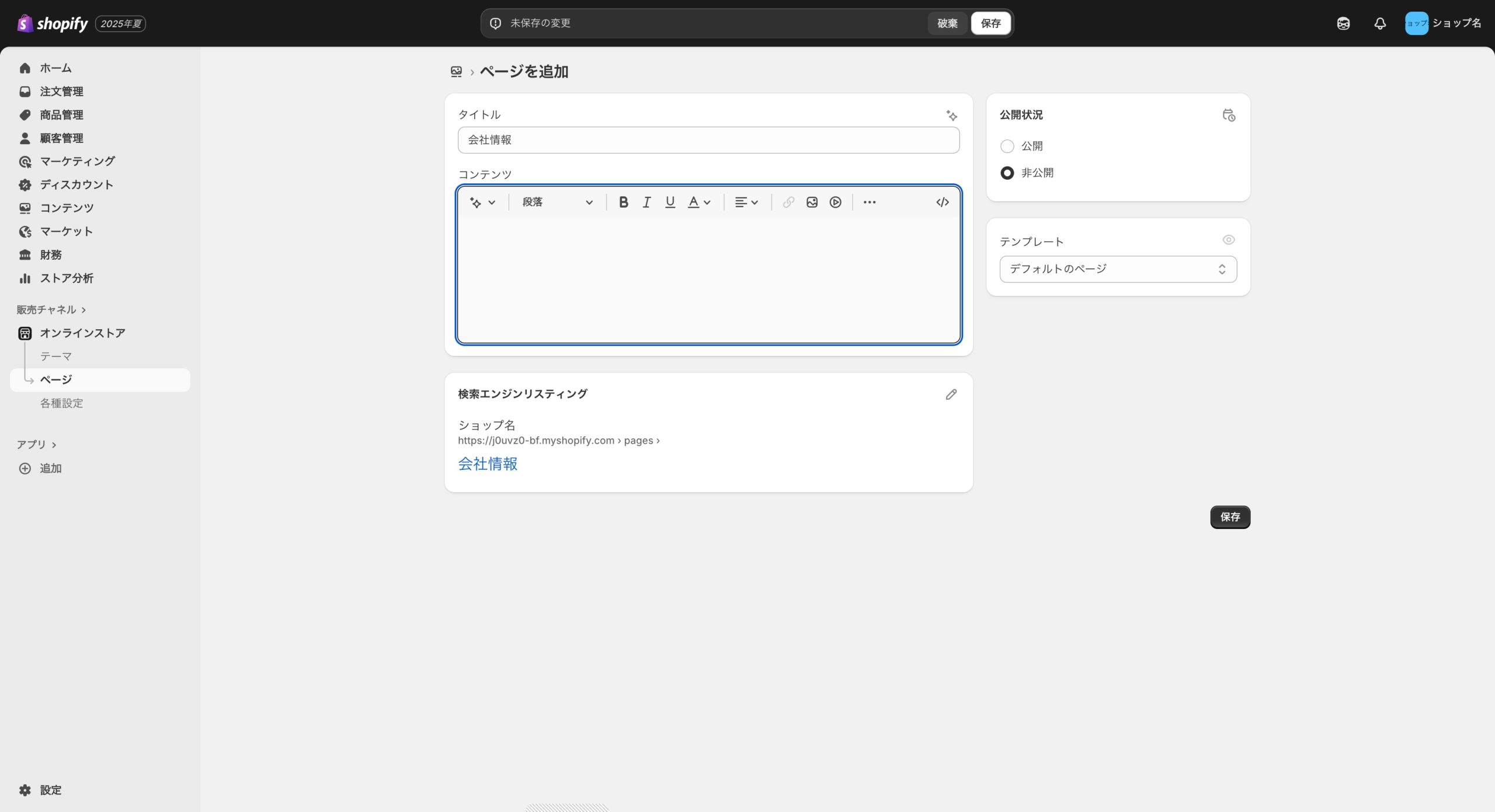Screen dimensions: 1495x812
Task: Open the 段落 paragraph style dropdown
Action: click(x=557, y=202)
